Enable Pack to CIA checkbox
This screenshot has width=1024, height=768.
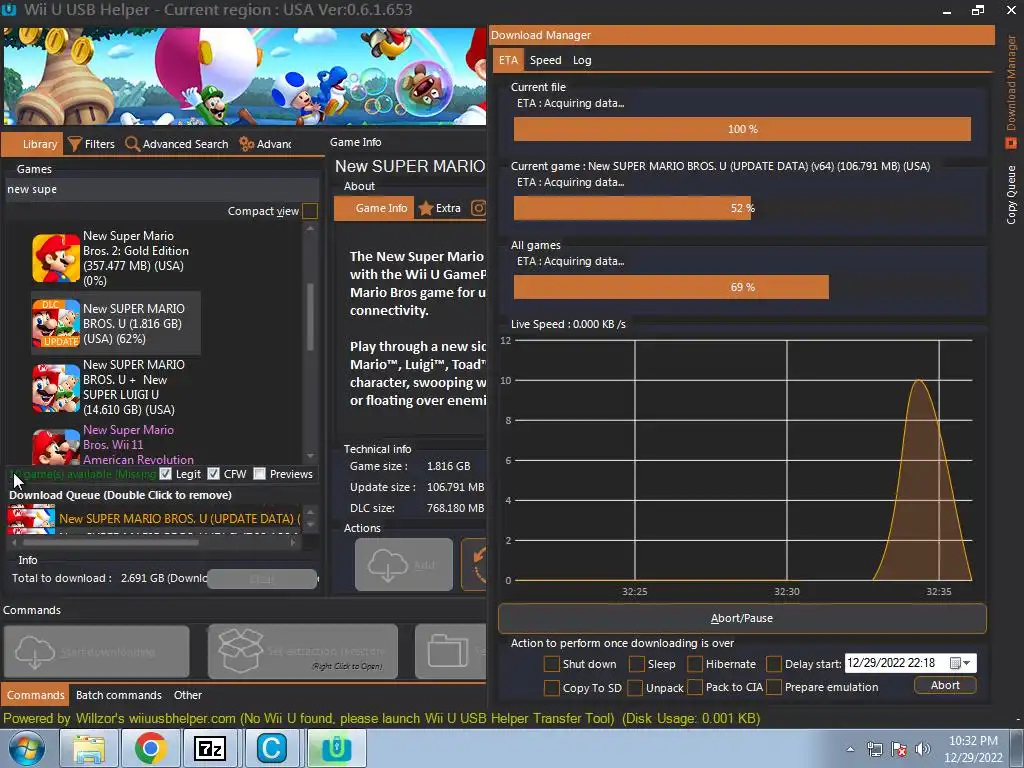tap(695, 688)
